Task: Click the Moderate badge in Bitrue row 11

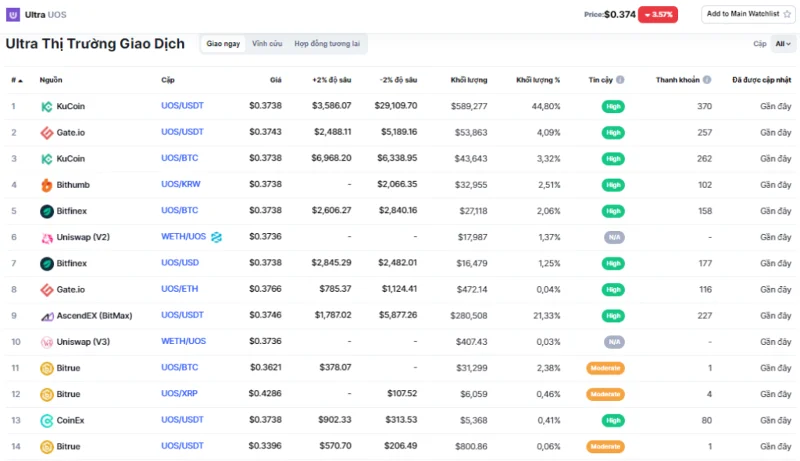Action: pos(606,368)
